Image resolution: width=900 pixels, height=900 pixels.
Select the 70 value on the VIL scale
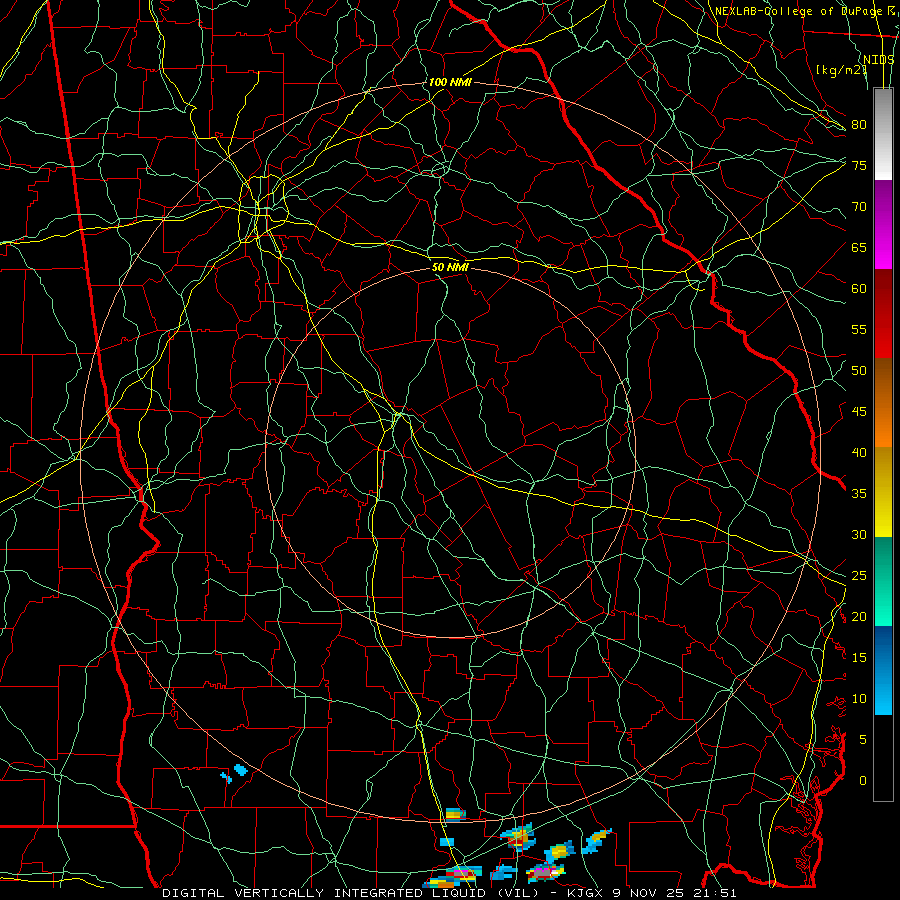click(x=859, y=207)
